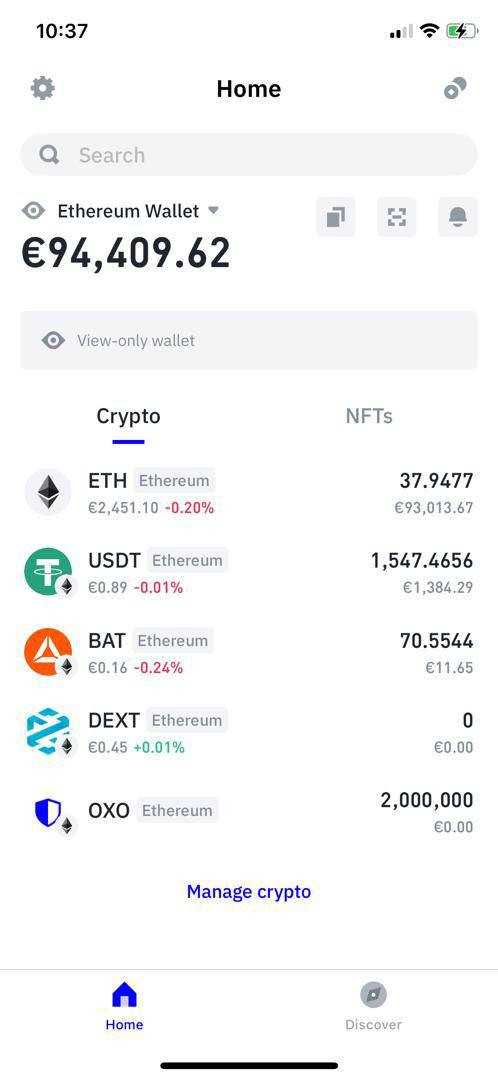Toggle balance visibility eye beside Ethereum Wallet
498x1080 pixels.
click(x=33, y=211)
